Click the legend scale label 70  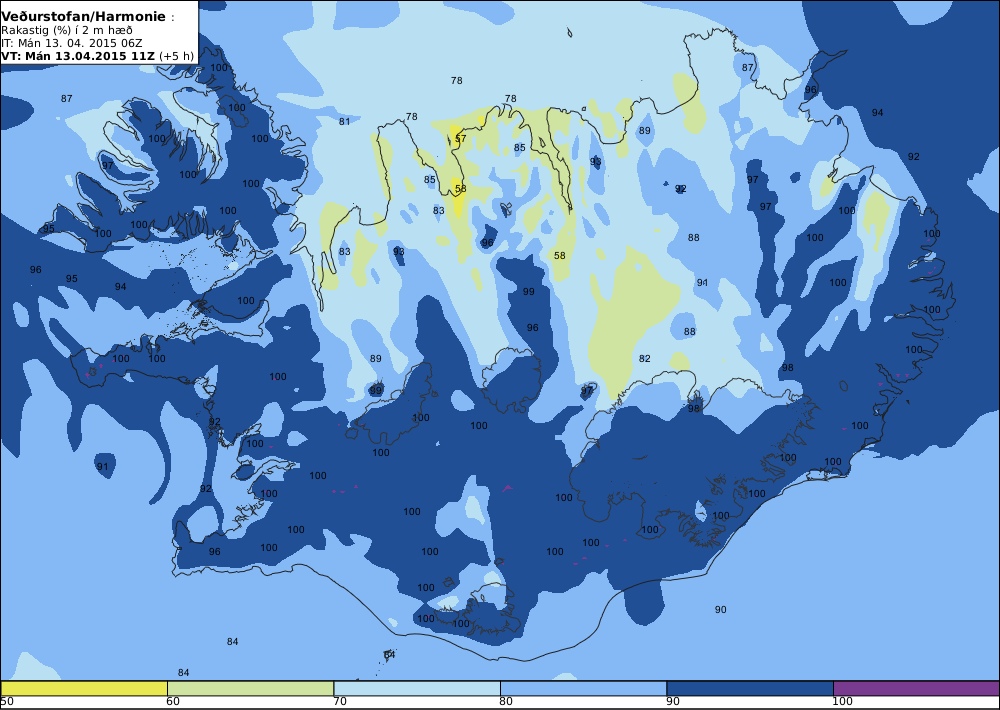click(x=340, y=702)
